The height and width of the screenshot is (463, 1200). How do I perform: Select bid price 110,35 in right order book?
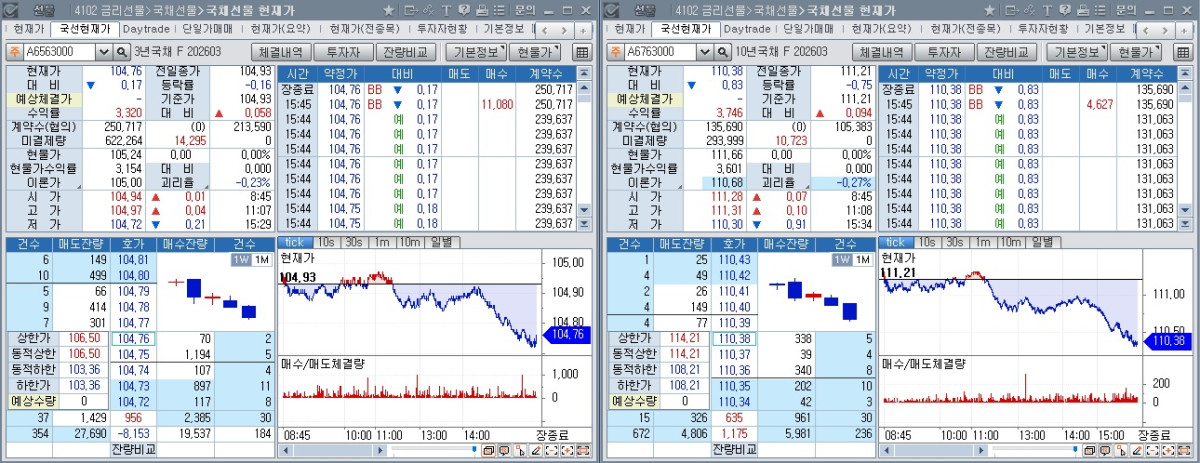point(732,385)
